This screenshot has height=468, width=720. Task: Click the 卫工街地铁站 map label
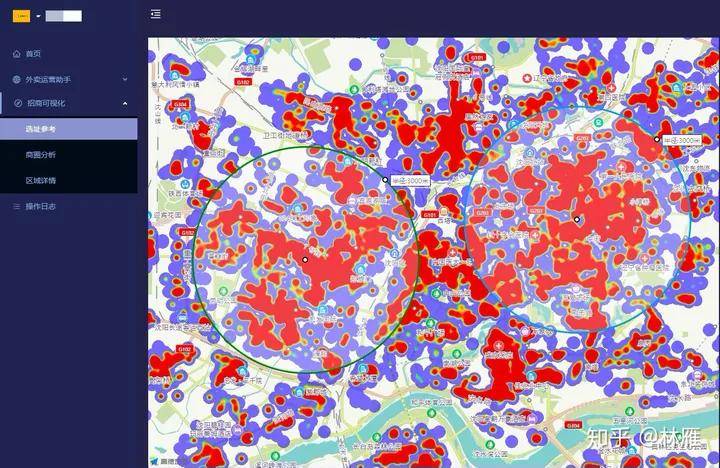pyautogui.click(x=285, y=135)
